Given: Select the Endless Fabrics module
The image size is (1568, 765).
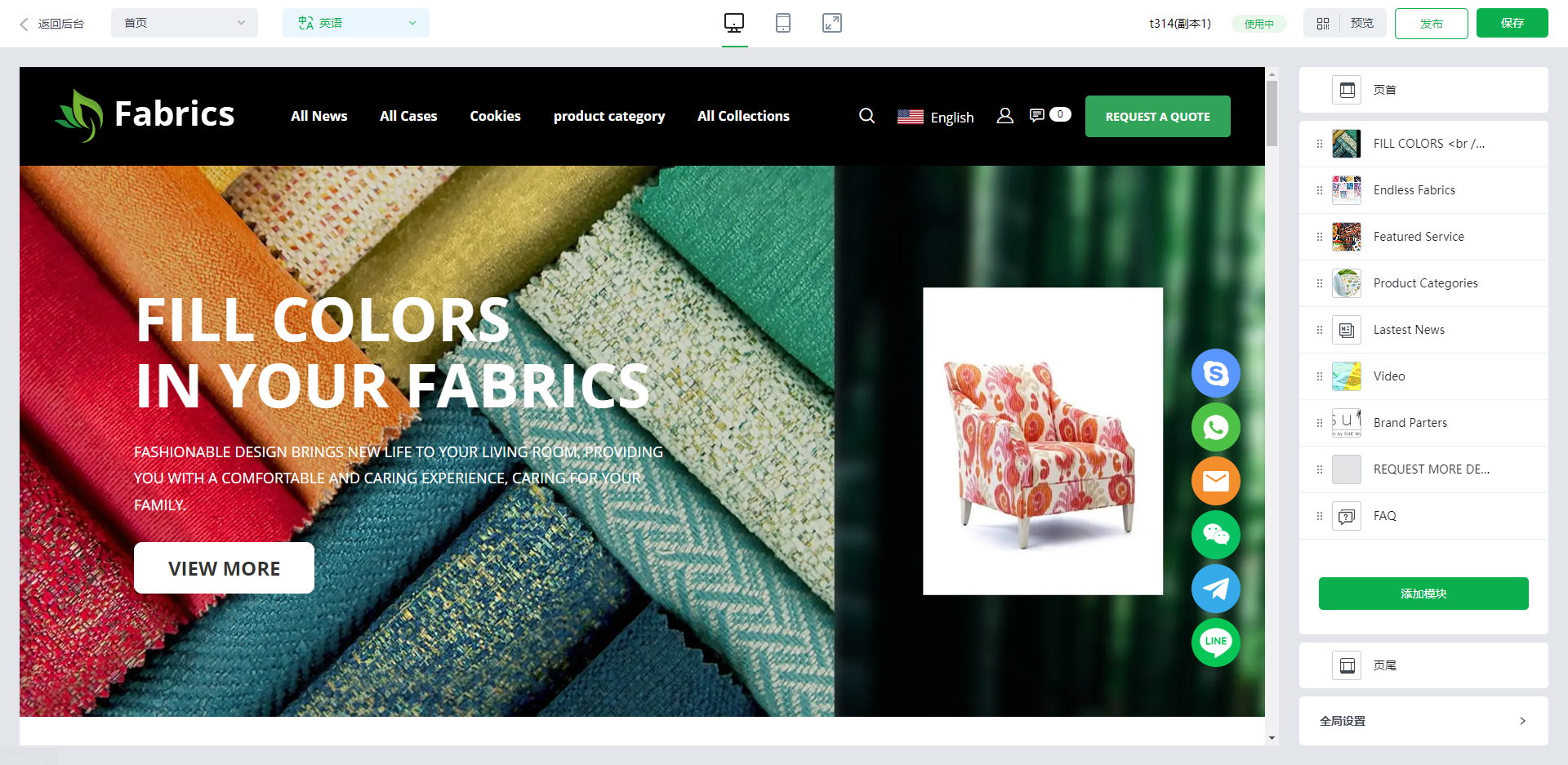Looking at the screenshot, I should (1423, 190).
